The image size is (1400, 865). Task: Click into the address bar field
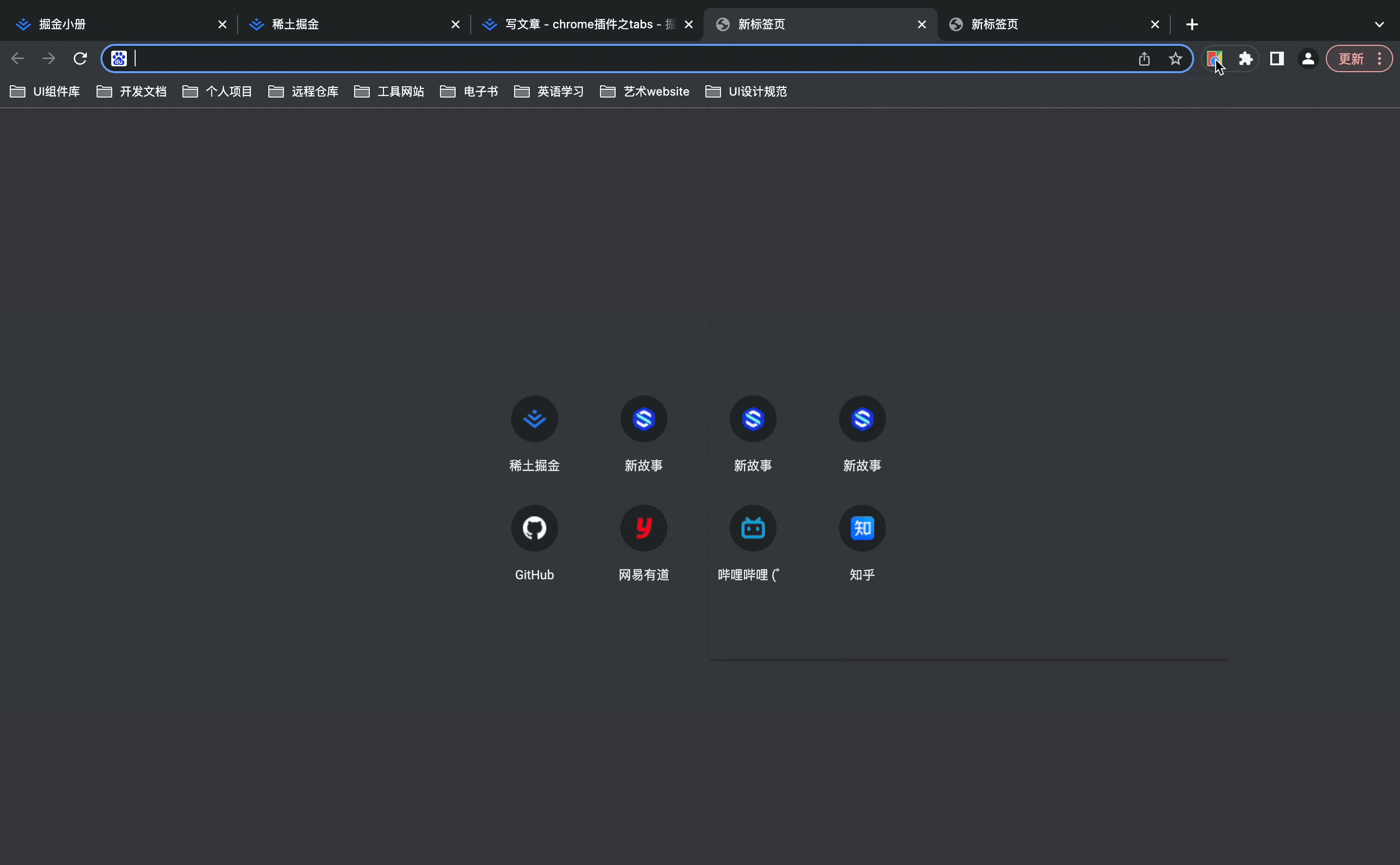click(630, 59)
